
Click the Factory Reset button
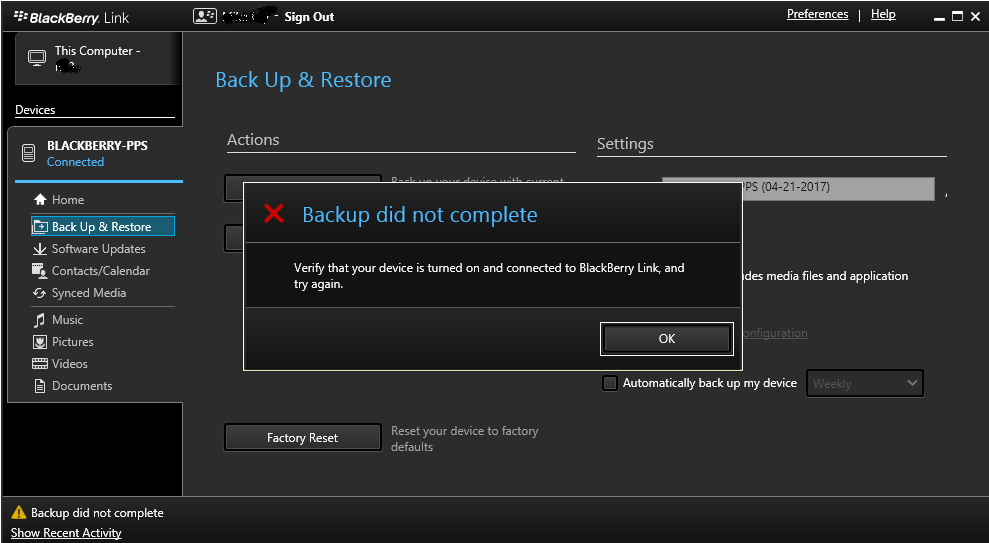pos(302,438)
